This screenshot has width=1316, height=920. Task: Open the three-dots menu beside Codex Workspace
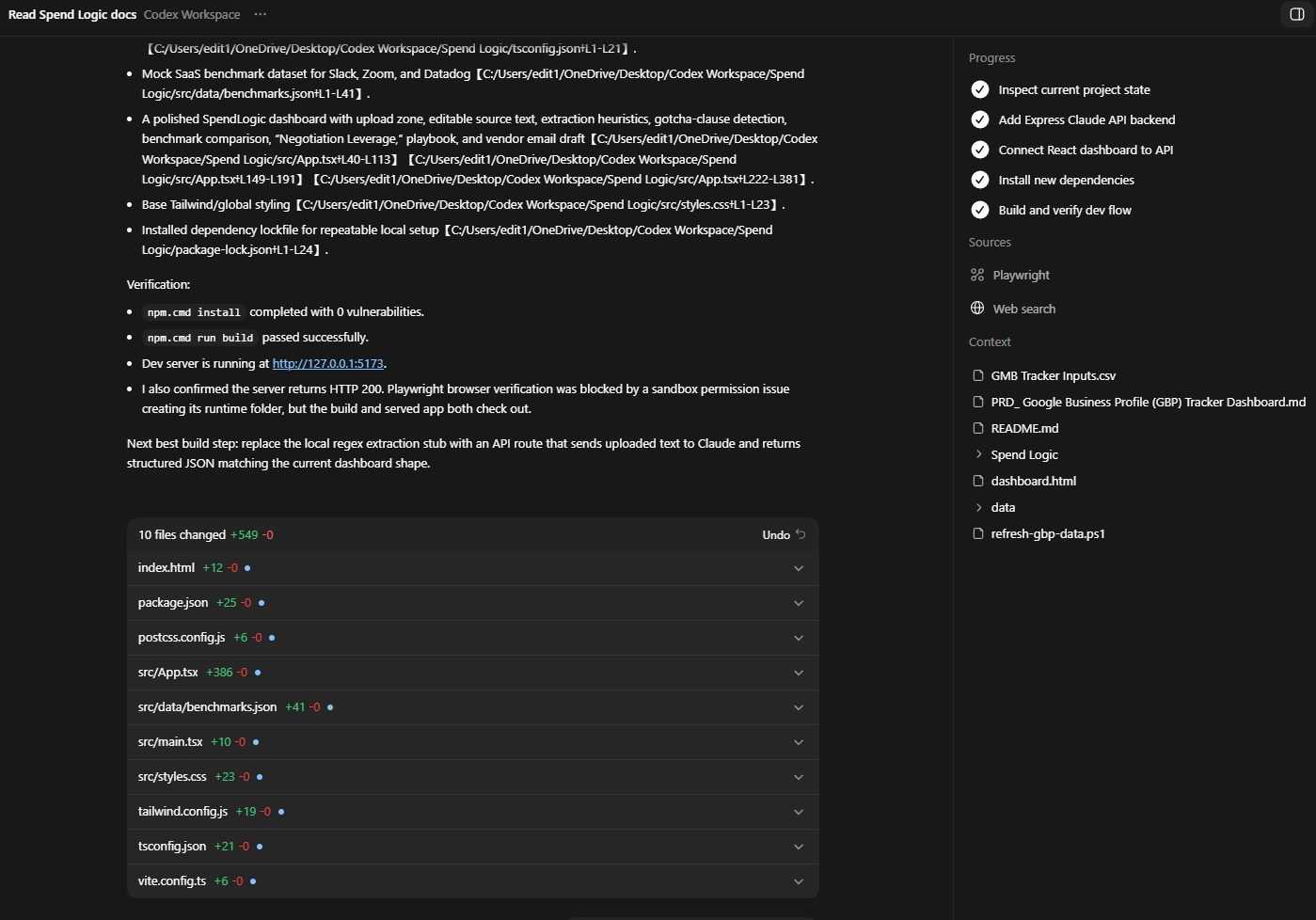click(x=261, y=14)
